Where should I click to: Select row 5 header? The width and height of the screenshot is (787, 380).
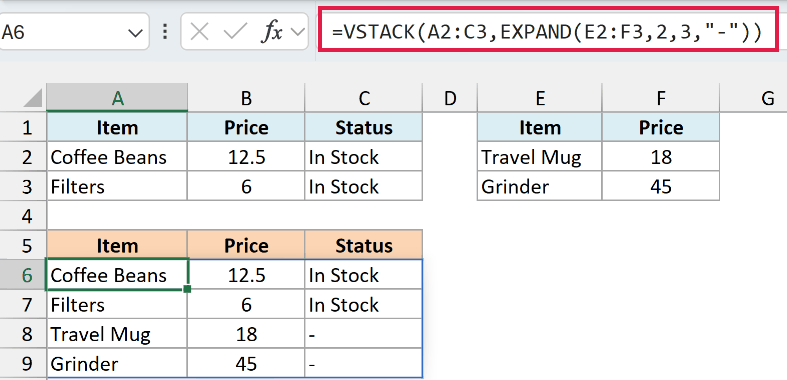23,245
